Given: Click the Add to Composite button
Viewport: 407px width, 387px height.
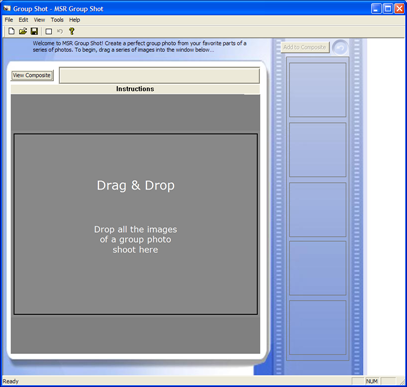Looking at the screenshot, I should [305, 47].
